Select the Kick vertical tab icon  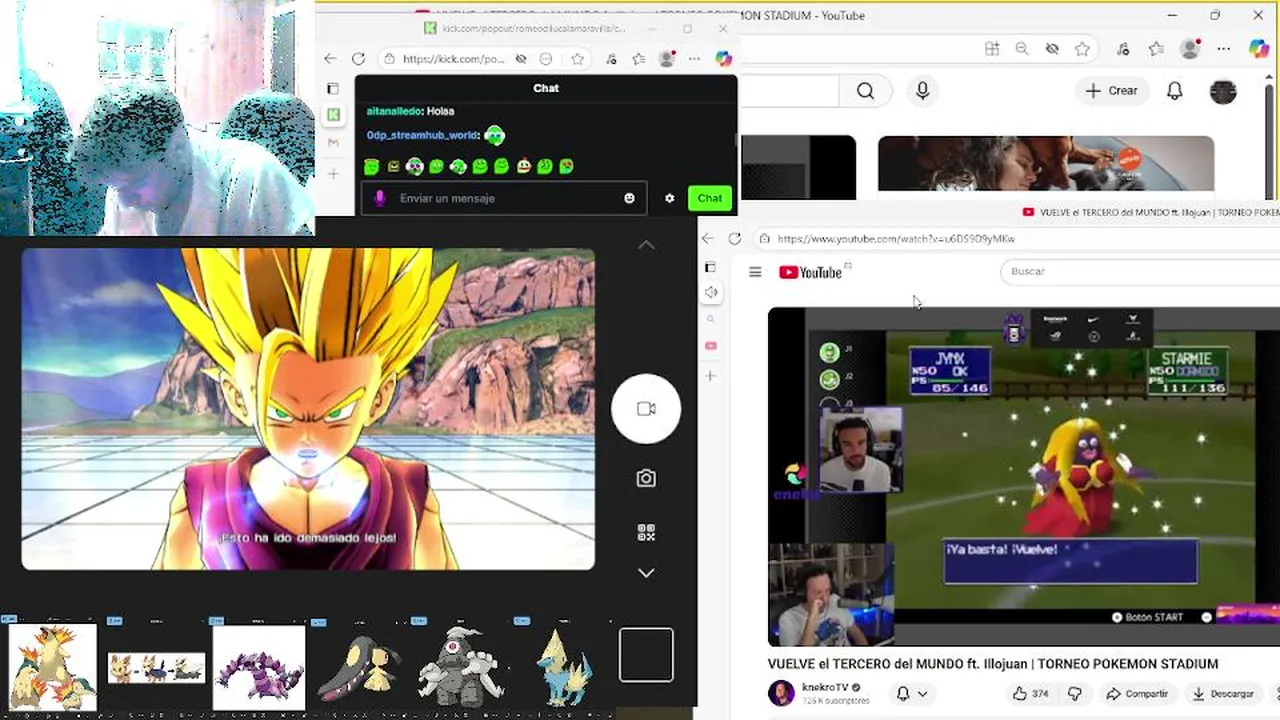click(x=333, y=115)
